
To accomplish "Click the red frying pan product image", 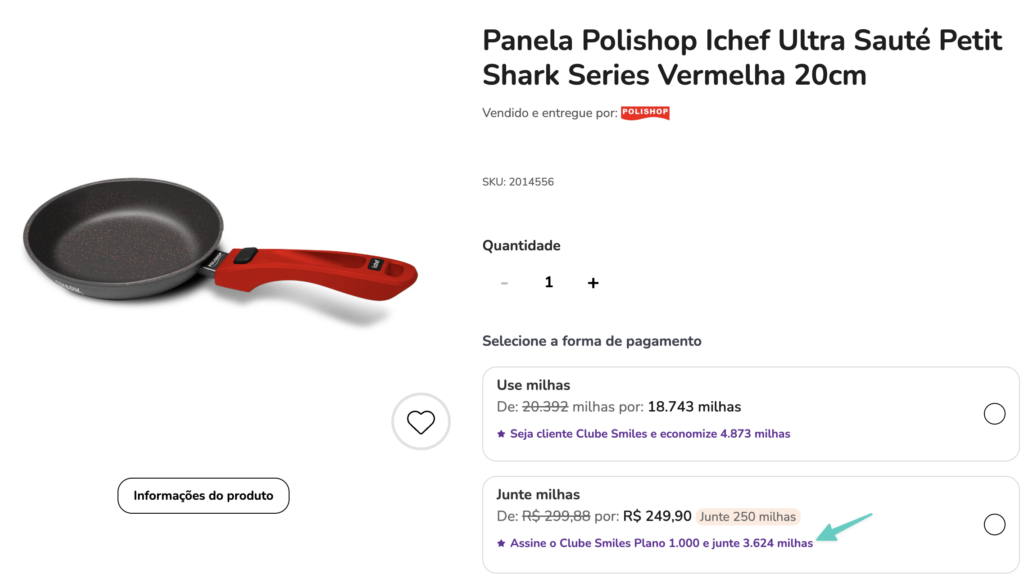I will click(218, 251).
